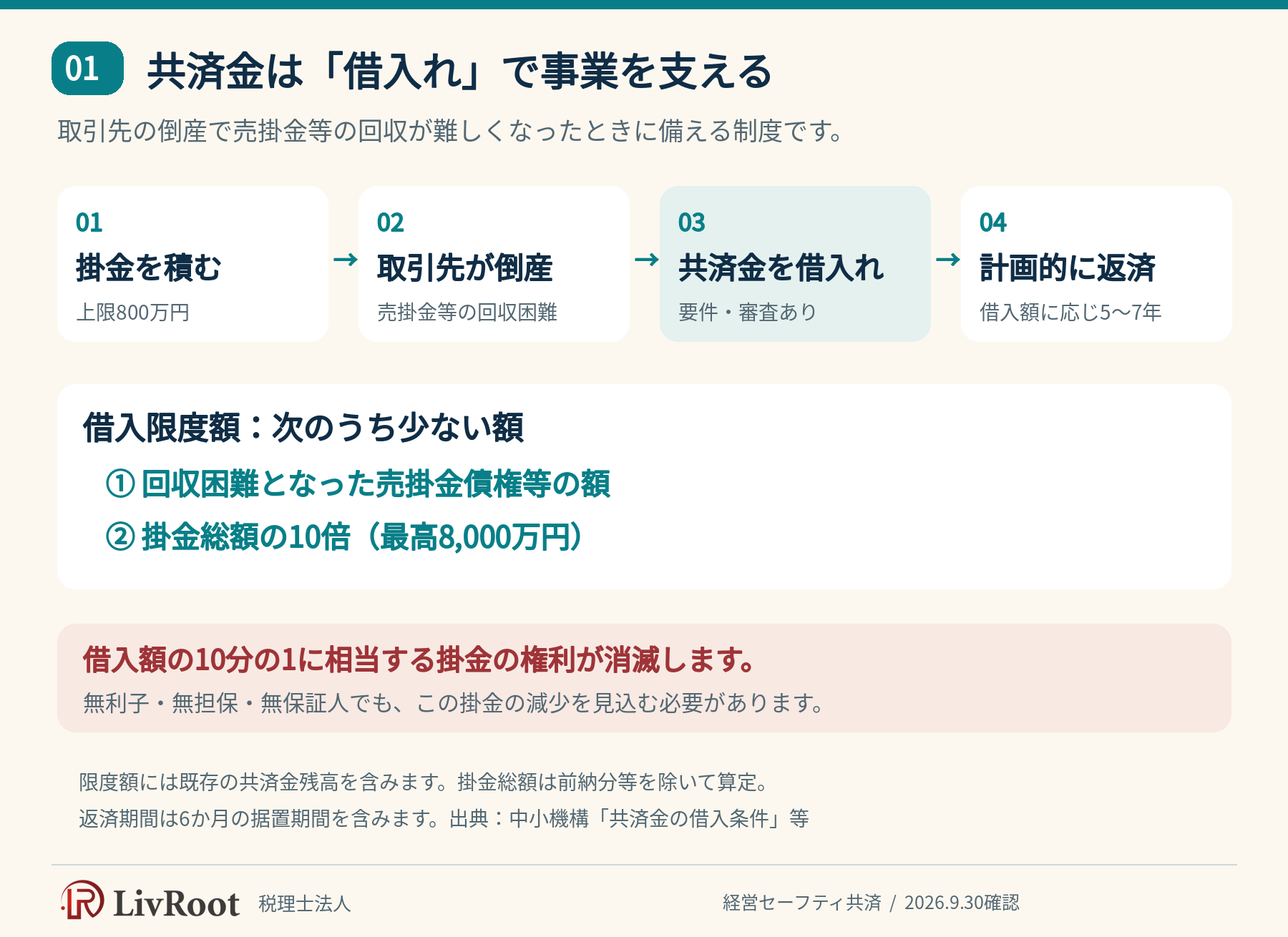Click footer text 経営セーフティ共済 / 2026.9.30確認
This screenshot has width=1288, height=937.
pyautogui.click(x=871, y=903)
